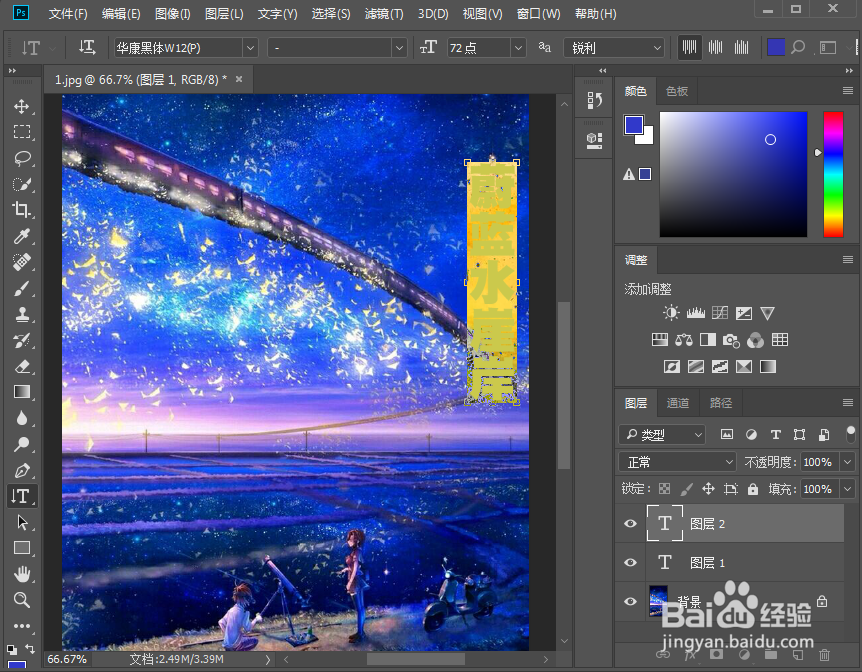The image size is (862, 672).
Task: Click the text color swatch in options bar
Action: click(775, 48)
